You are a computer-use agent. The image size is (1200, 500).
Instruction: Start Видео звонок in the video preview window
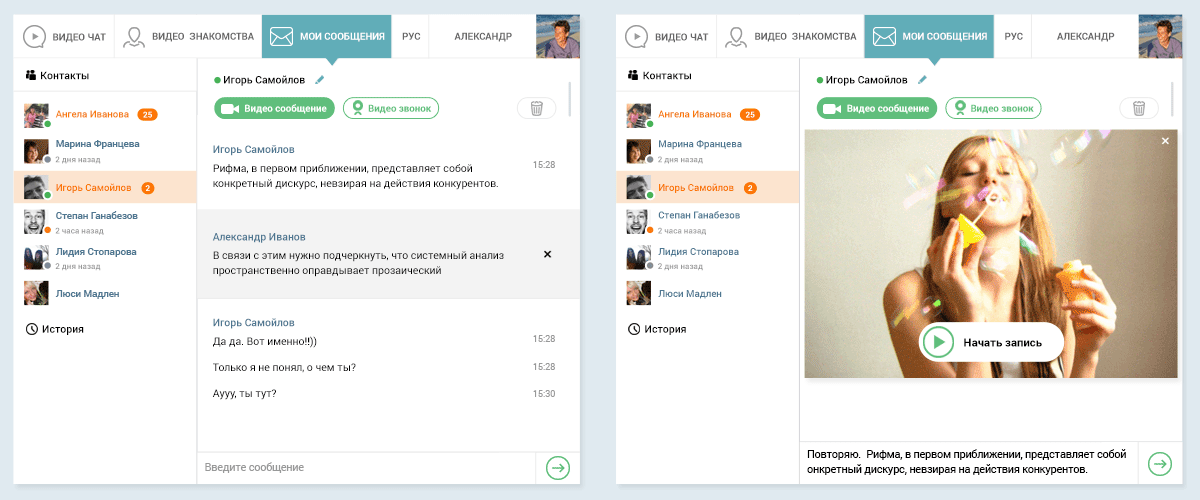(x=994, y=108)
